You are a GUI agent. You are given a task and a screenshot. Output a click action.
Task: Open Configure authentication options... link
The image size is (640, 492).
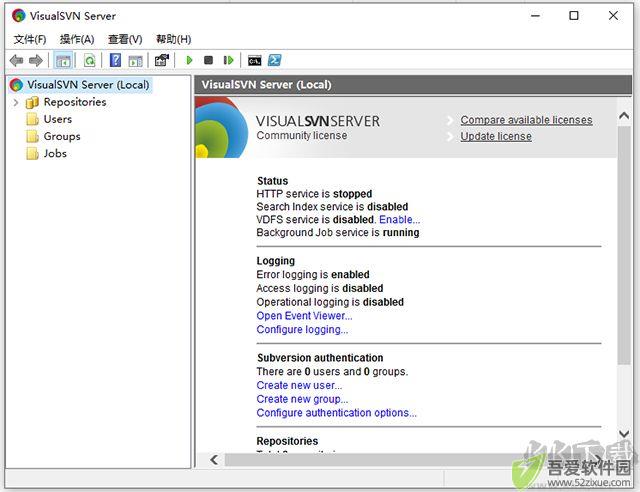pos(336,413)
